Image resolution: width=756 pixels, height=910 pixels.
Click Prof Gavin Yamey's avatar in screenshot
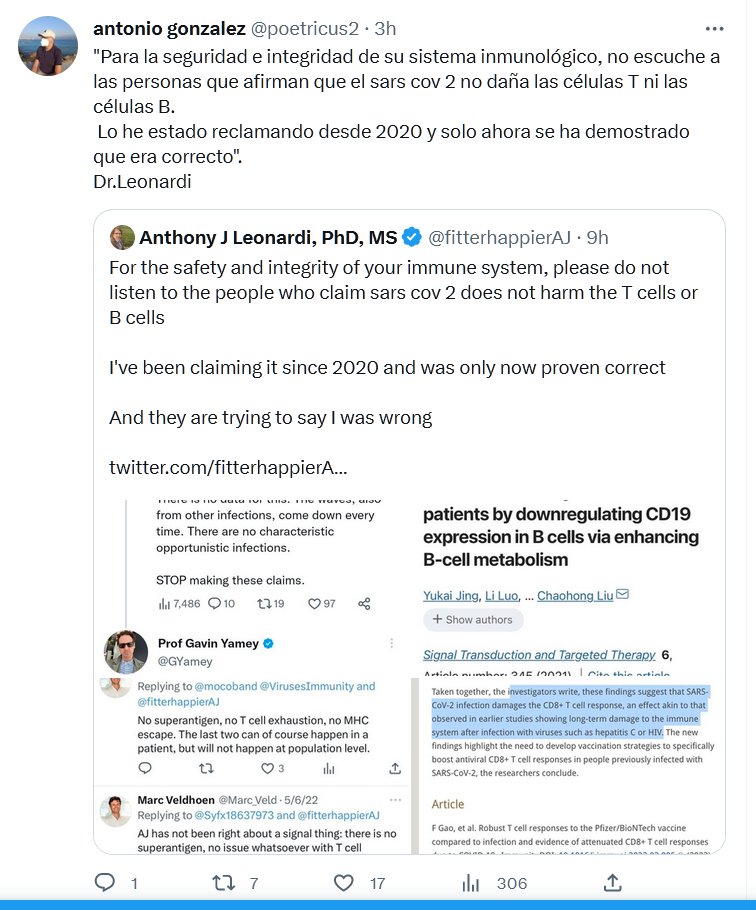click(126, 652)
